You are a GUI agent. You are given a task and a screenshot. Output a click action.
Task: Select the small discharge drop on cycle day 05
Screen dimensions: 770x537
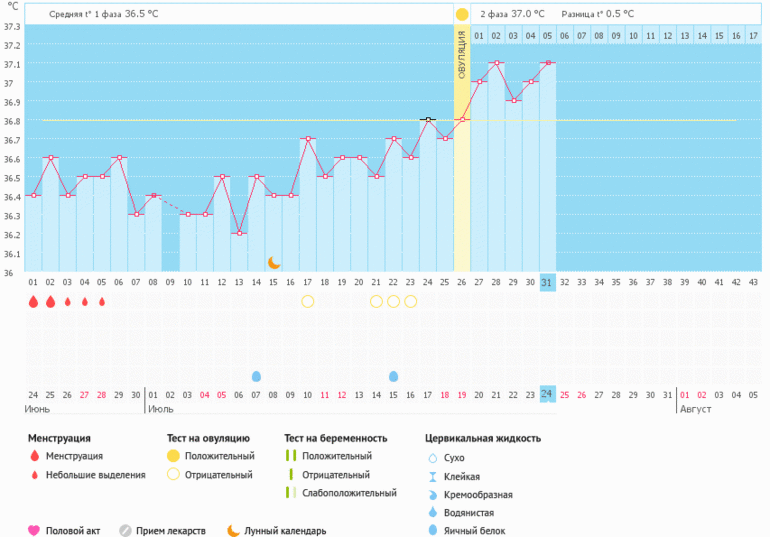point(101,301)
